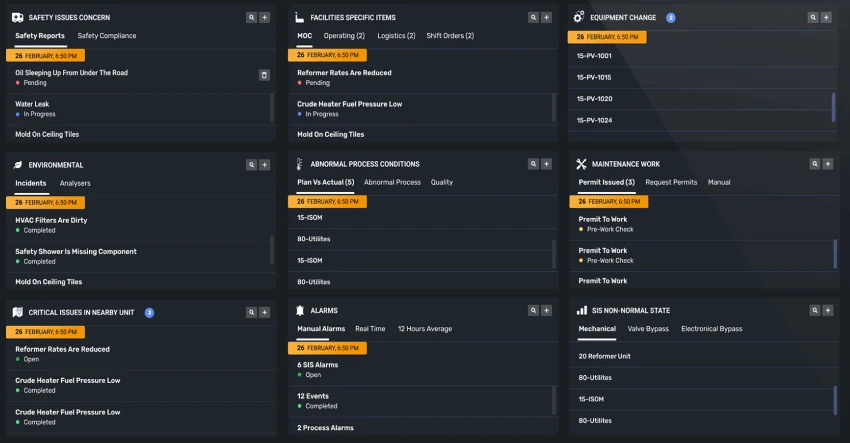Click the Equipment Change list scrollbar
The width and height of the screenshot is (850, 443).
point(834,108)
